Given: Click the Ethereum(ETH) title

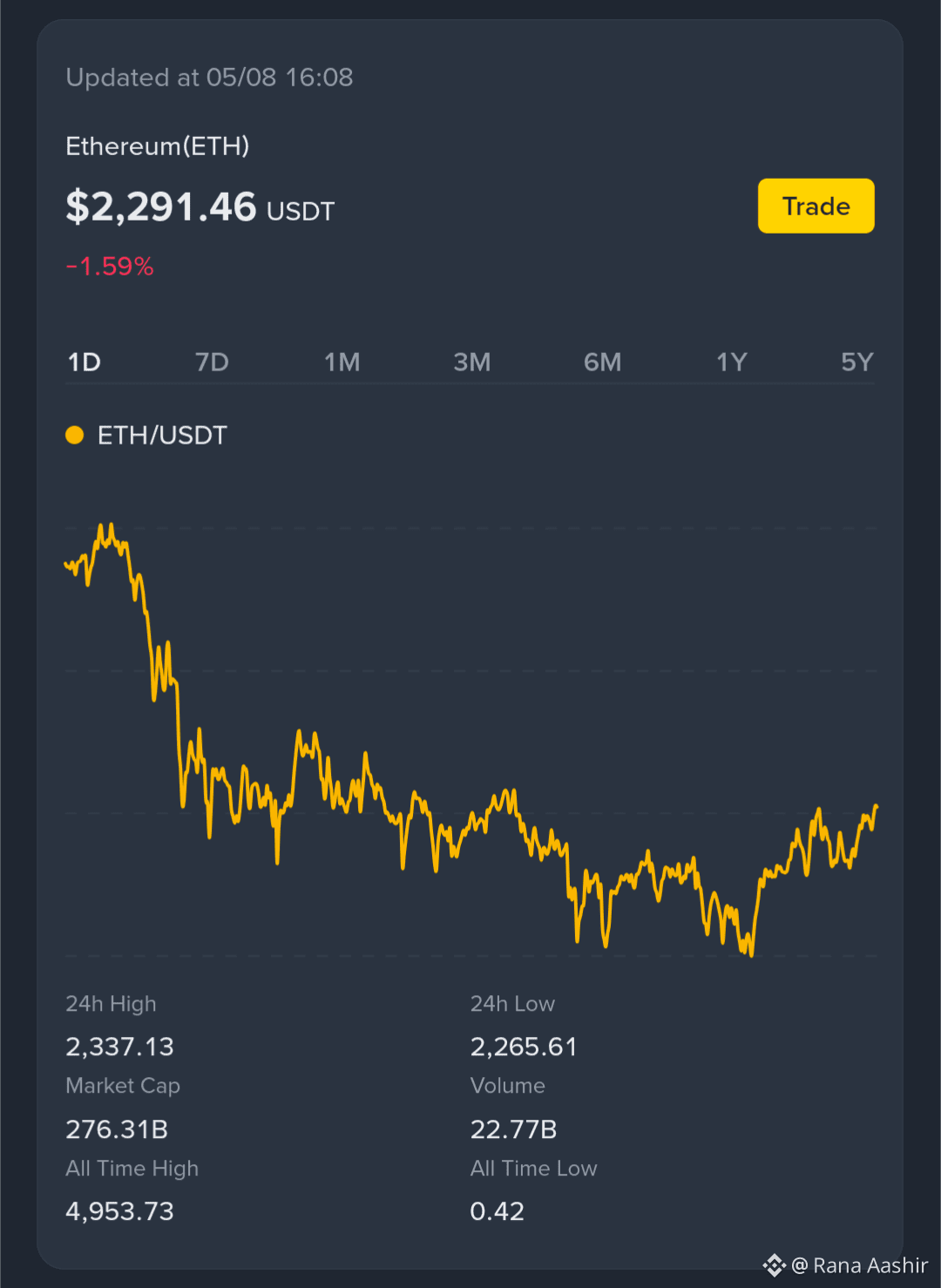Looking at the screenshot, I should 158,146.
